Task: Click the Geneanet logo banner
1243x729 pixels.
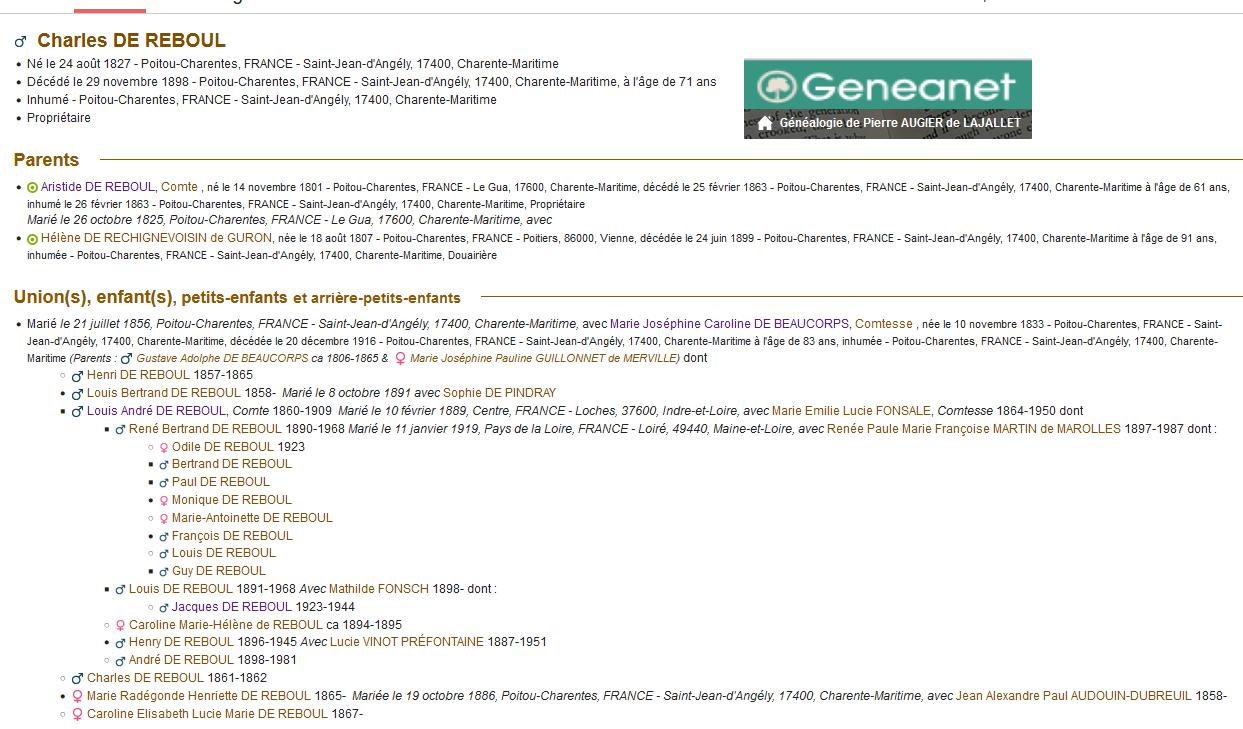Action: [x=887, y=98]
